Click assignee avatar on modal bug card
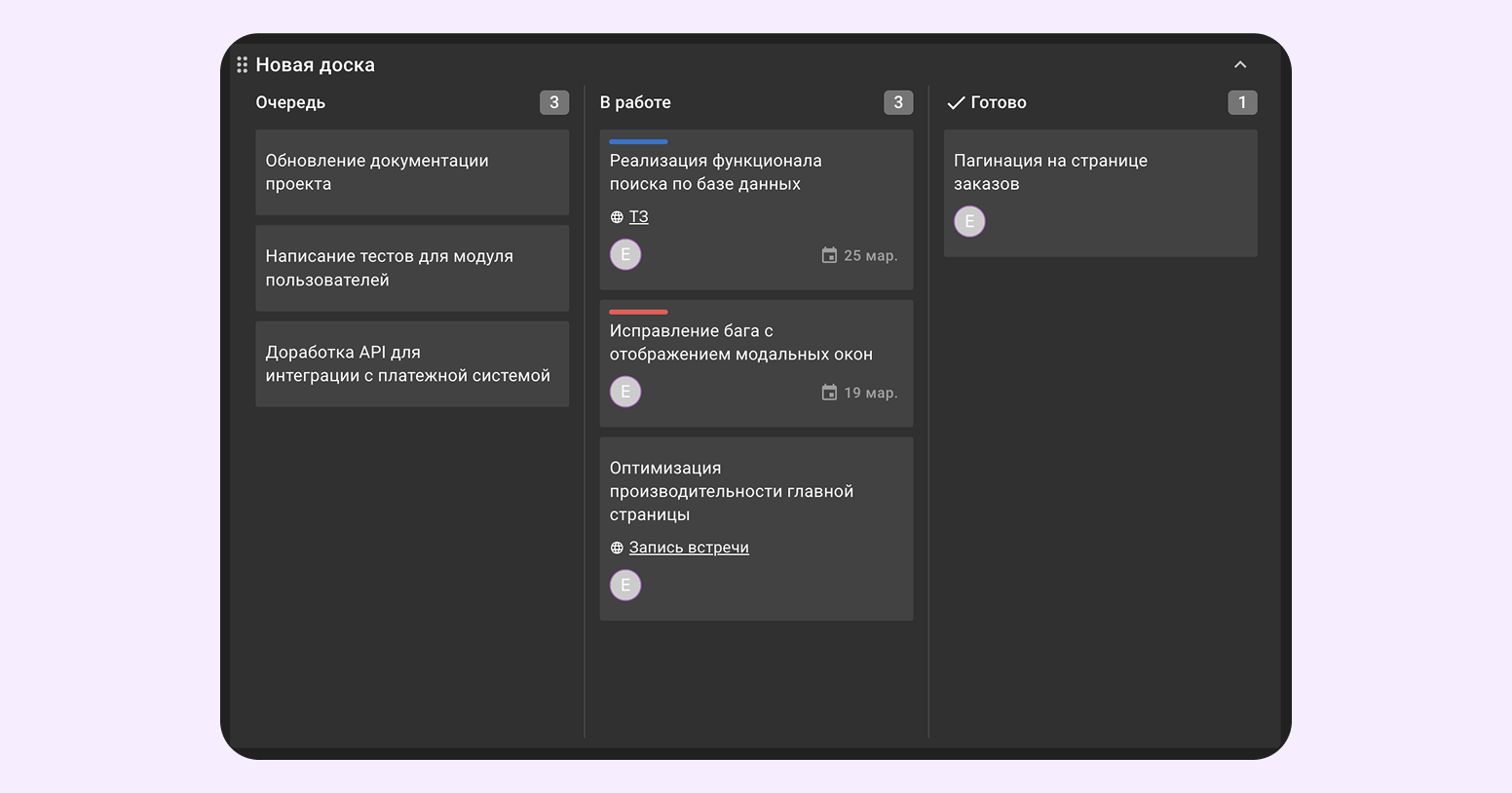Viewport: 1512px width, 793px height. pyautogui.click(x=625, y=392)
